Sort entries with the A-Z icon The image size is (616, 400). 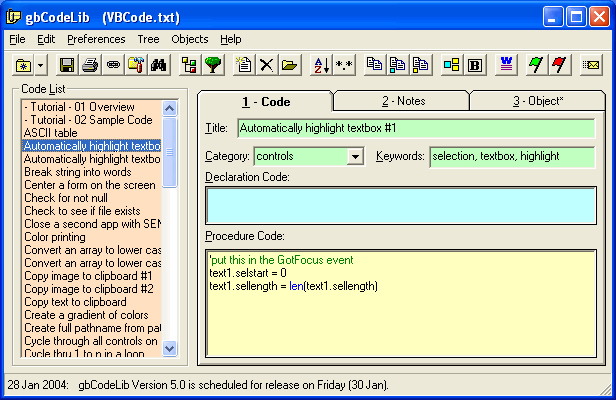click(321, 65)
